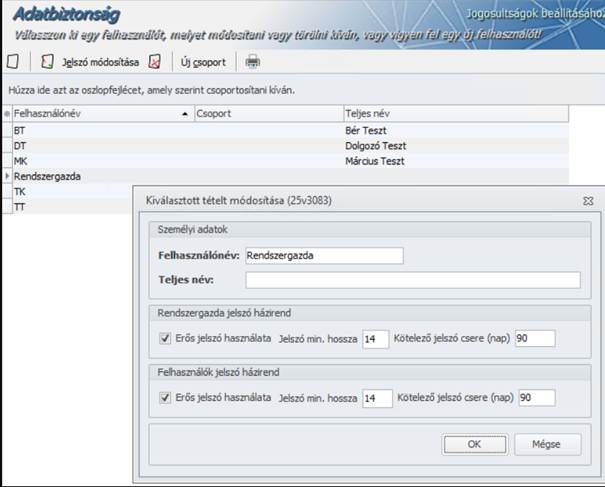This screenshot has width=605, height=487.
Task: Click the Március Teszt full name cell
Action: coord(456,161)
